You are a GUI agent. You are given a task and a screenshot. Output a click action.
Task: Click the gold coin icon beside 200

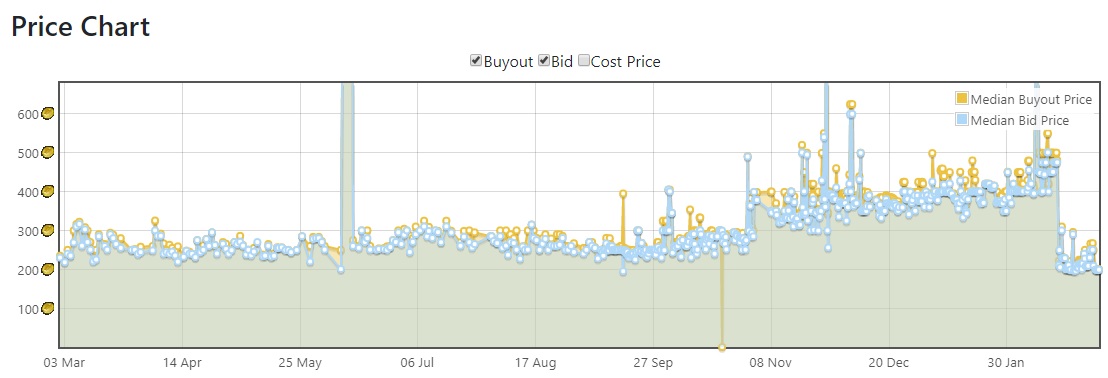coord(48,269)
